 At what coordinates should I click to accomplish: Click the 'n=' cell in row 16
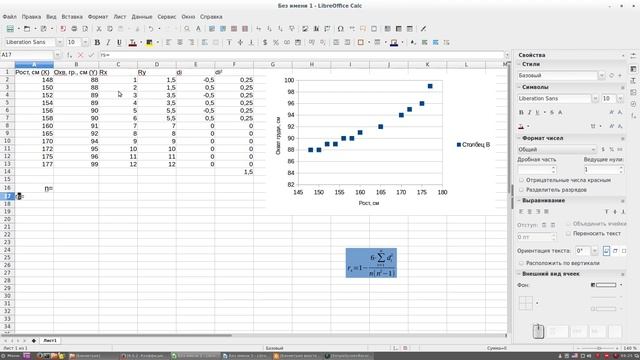pos(34,189)
